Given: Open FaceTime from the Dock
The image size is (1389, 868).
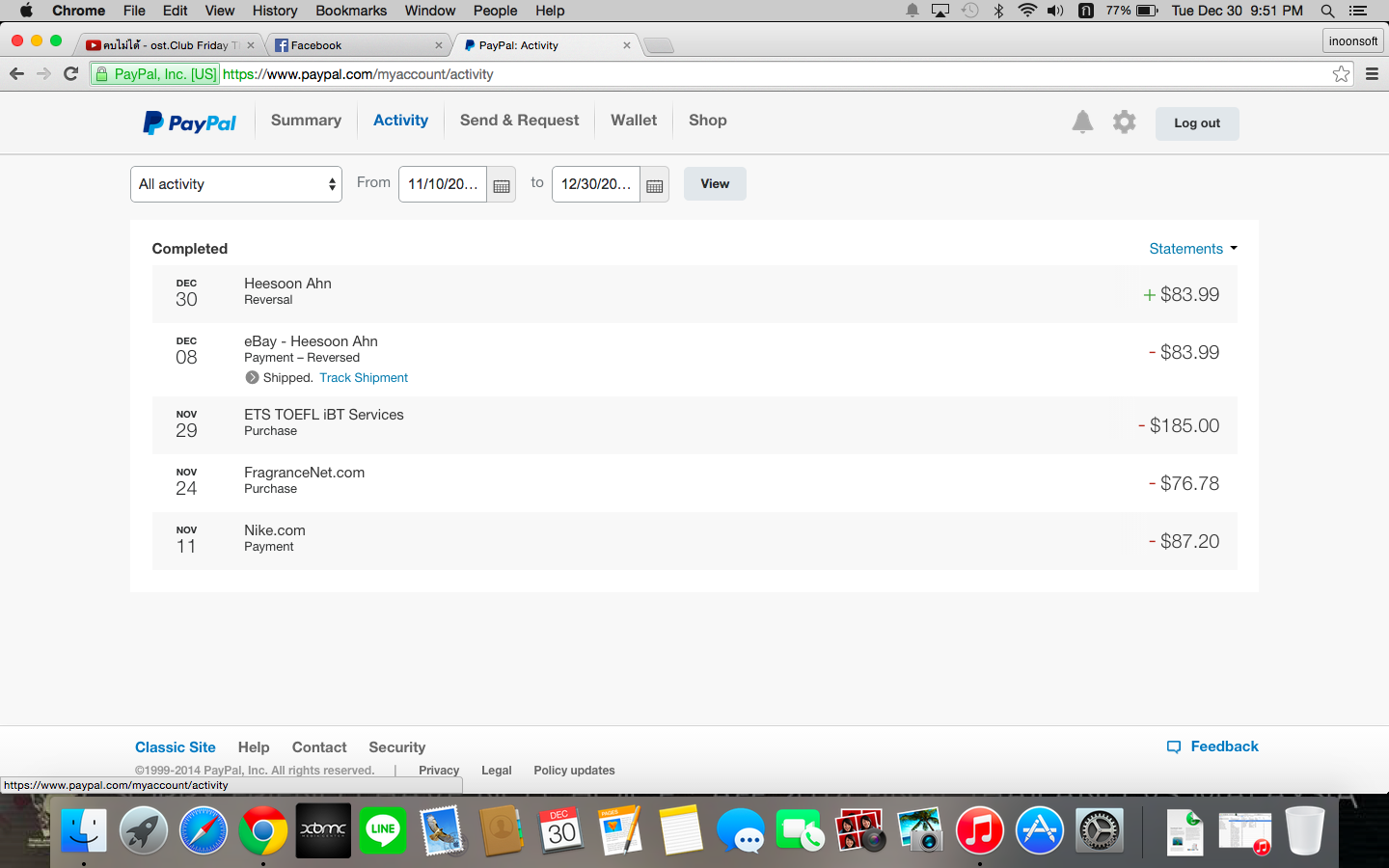Looking at the screenshot, I should pos(800,831).
